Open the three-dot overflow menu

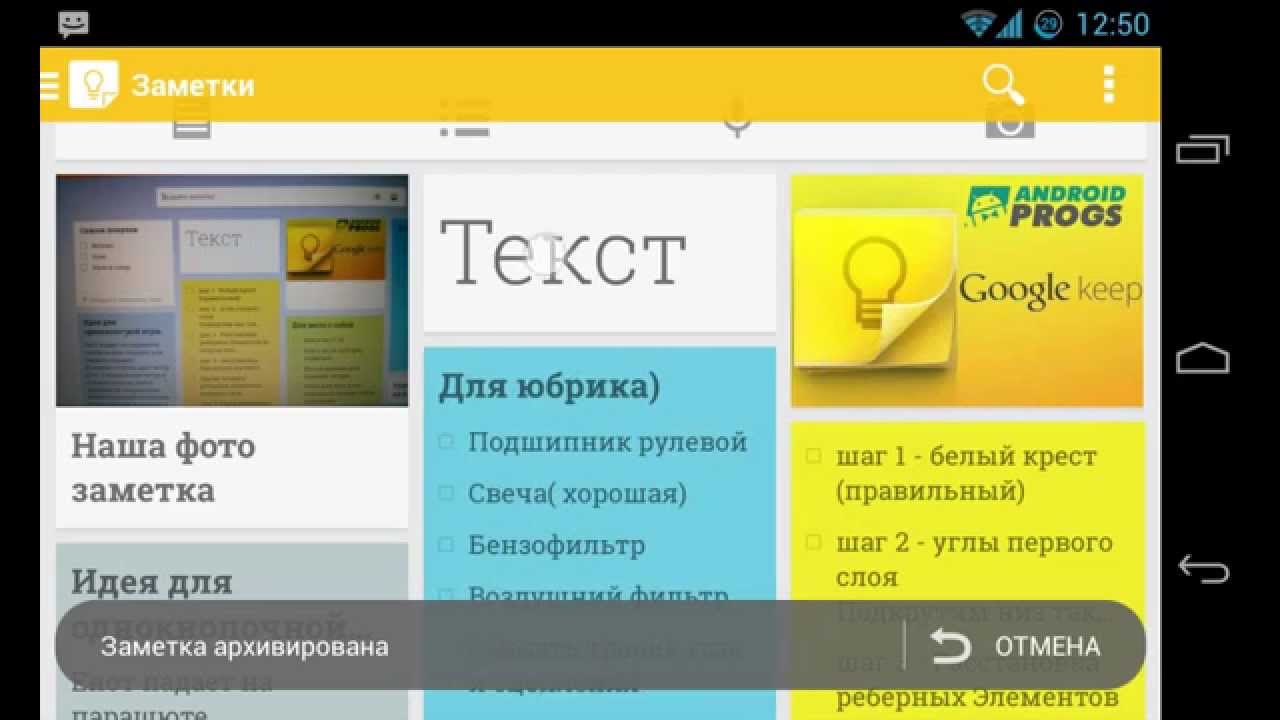coord(1108,85)
